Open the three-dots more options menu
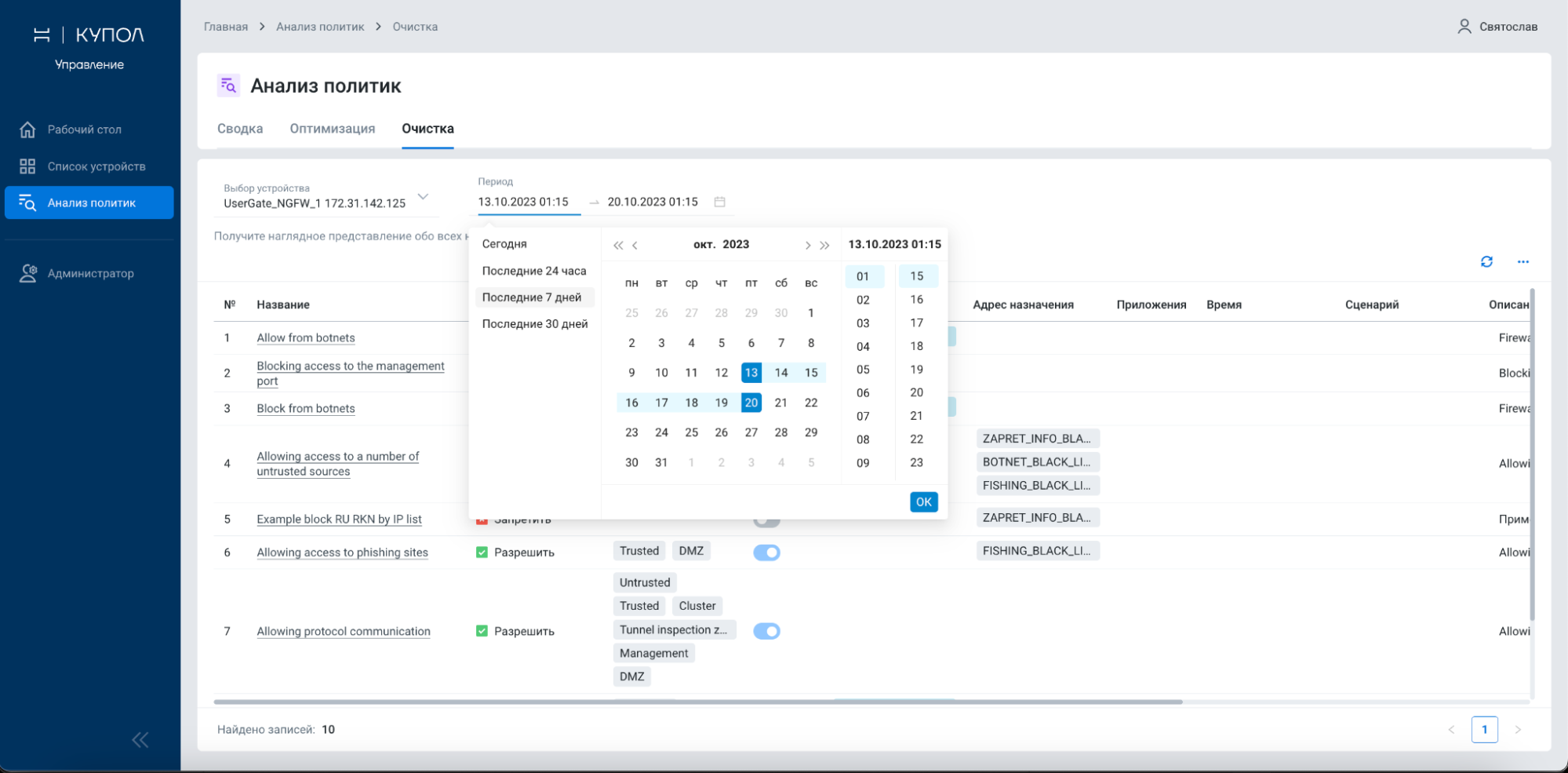The image size is (1568, 773). [1523, 262]
